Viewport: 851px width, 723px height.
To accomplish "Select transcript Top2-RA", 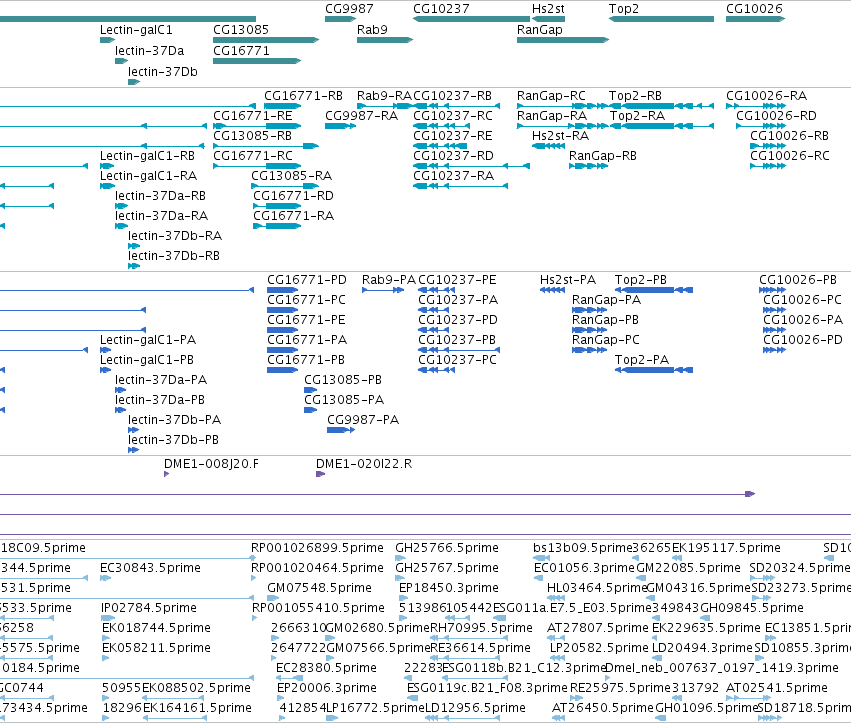I will tap(637, 116).
